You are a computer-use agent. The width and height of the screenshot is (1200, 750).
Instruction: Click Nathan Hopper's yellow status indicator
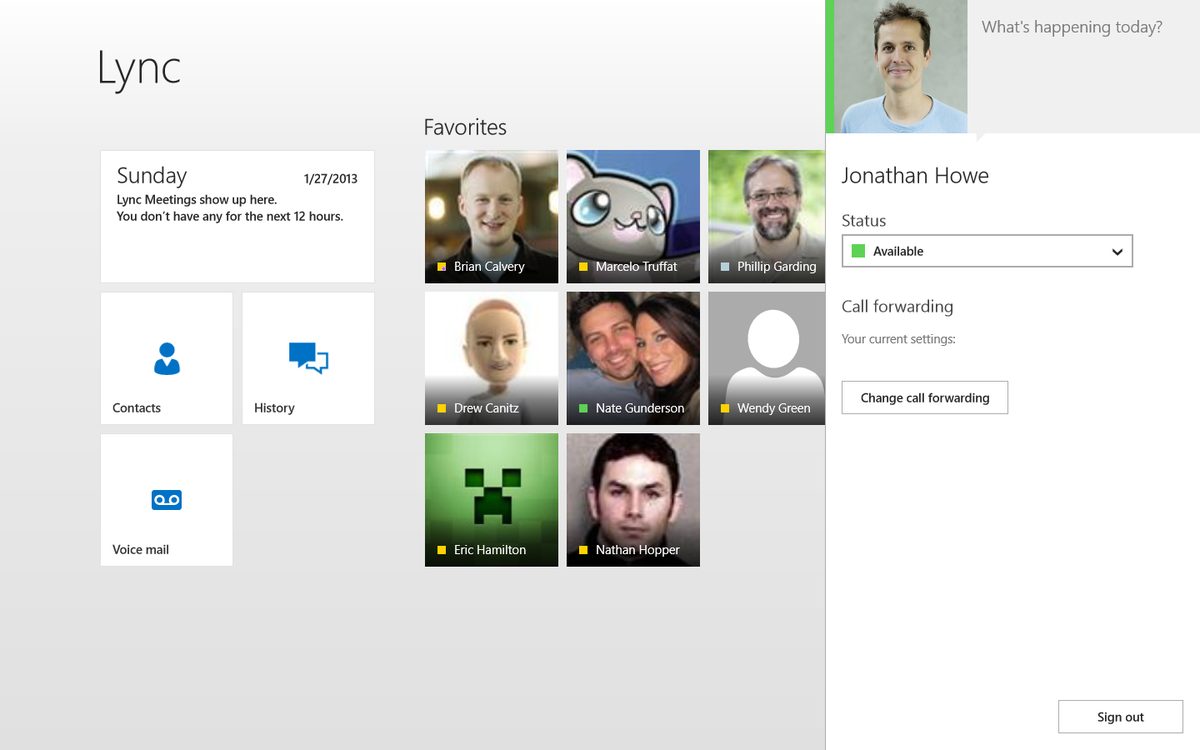point(583,550)
